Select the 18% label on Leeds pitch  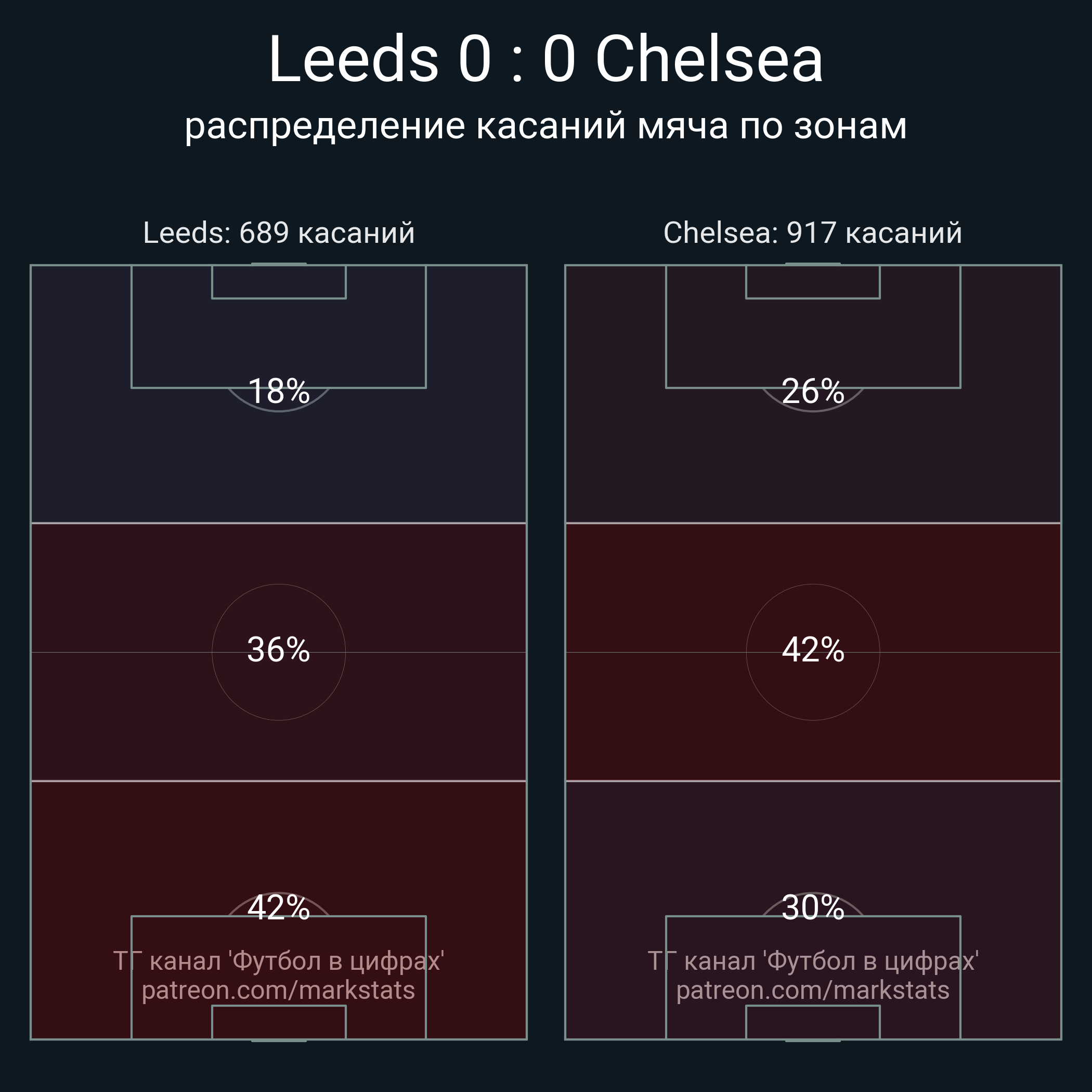tap(279, 391)
